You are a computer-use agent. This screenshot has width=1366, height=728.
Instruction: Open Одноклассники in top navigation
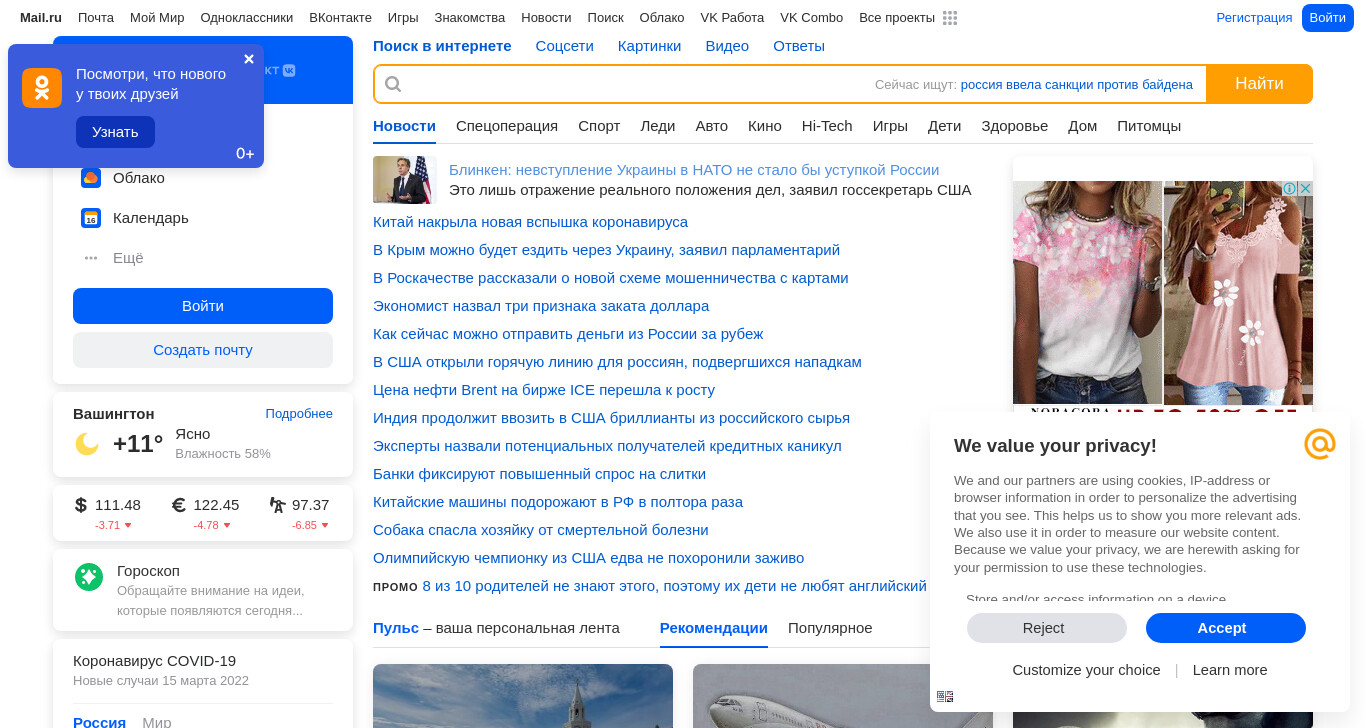(247, 18)
